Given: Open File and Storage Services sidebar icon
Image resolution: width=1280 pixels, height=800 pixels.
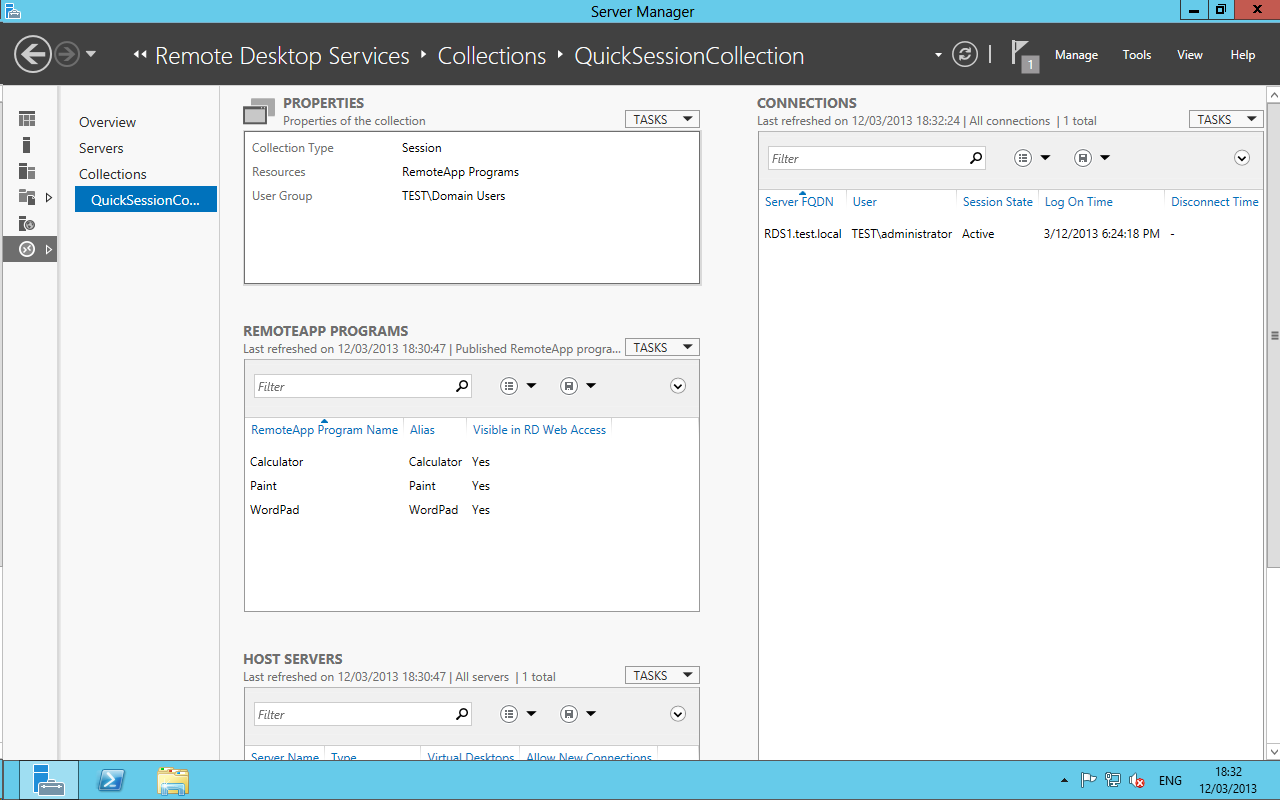Looking at the screenshot, I should click(27, 197).
